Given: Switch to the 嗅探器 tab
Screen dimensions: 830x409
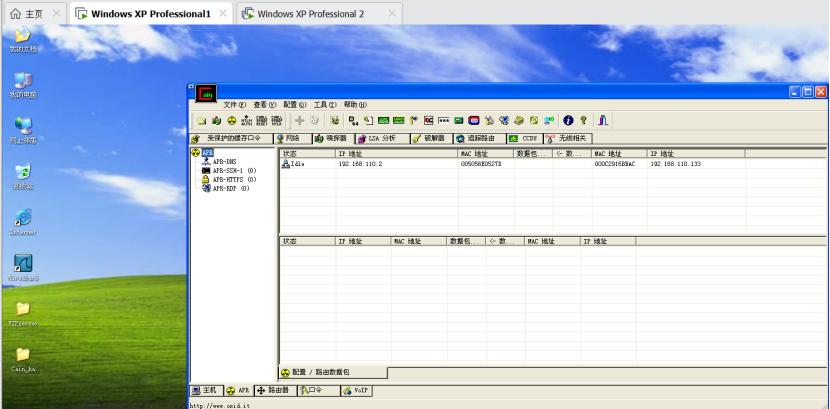Looking at the screenshot, I should pyautogui.click(x=332, y=138).
